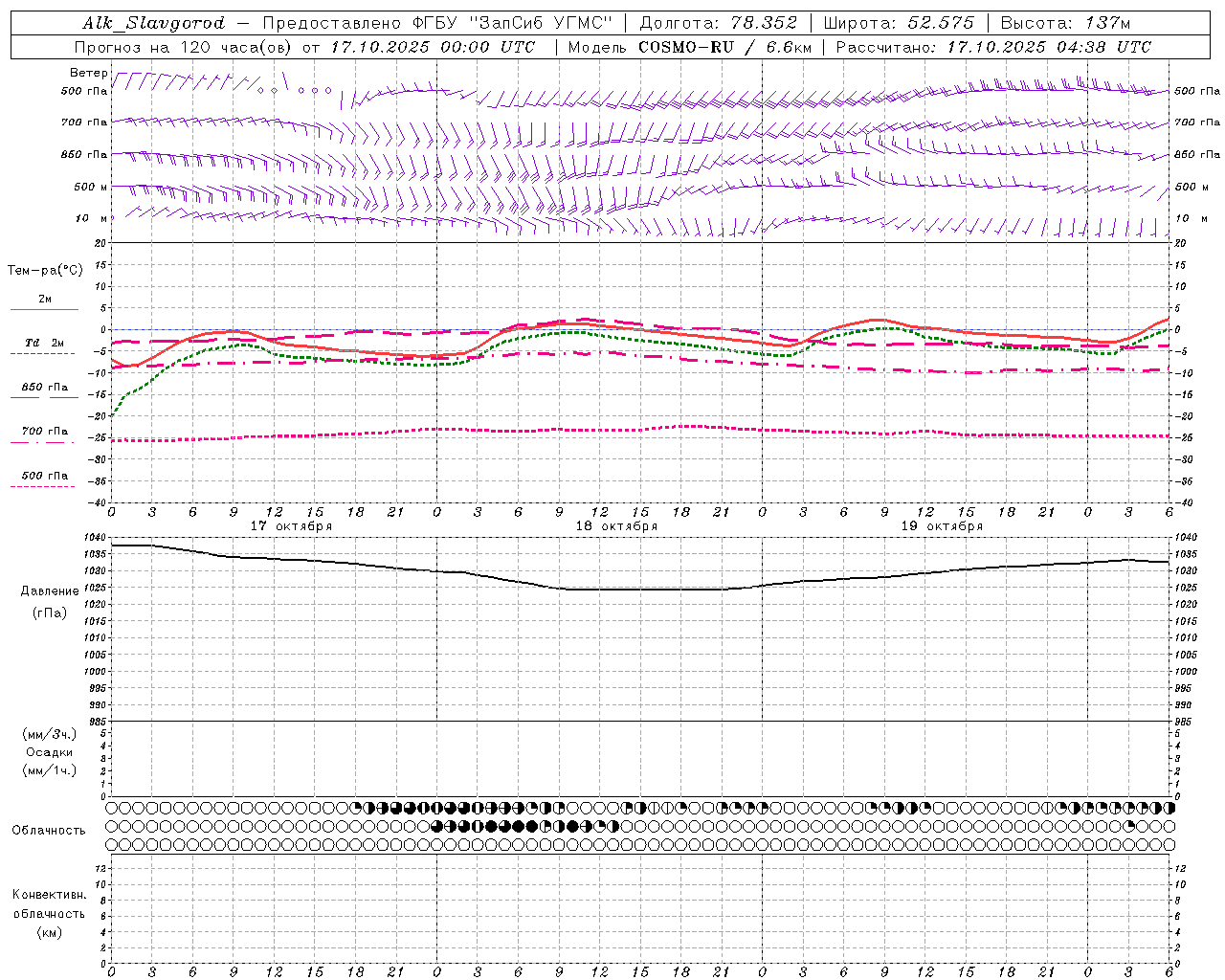Screen dimensions: 1225x980
Task: Click the 'Конвективн.' convective cloud label
Action: (50, 895)
